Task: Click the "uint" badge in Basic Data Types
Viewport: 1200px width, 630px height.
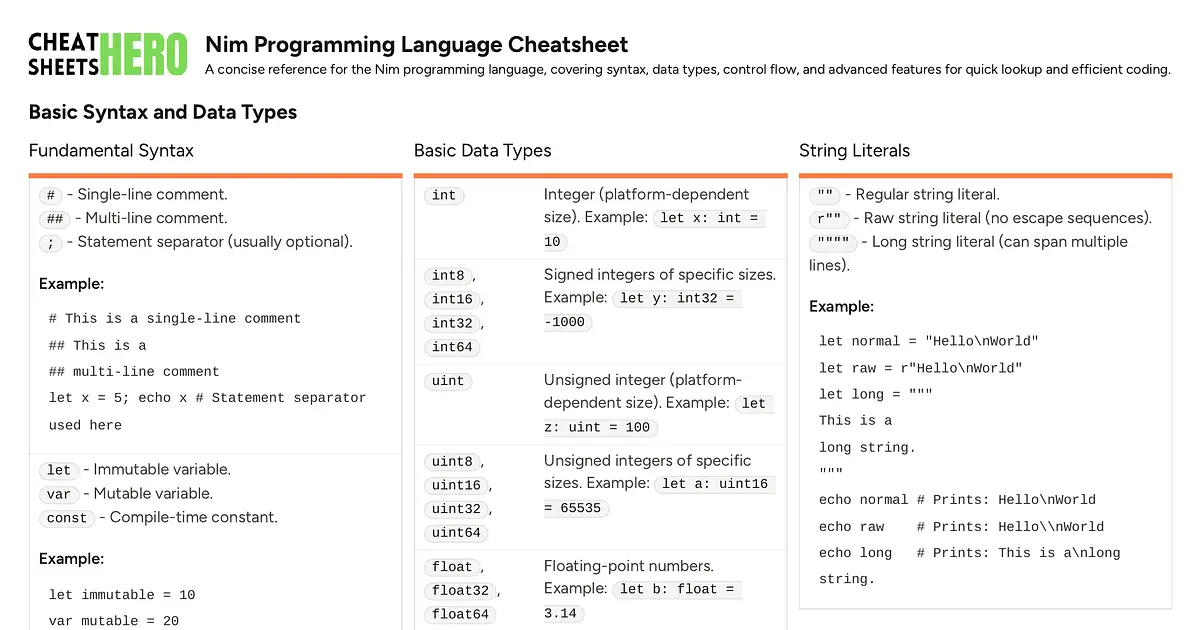Action: pyautogui.click(x=447, y=381)
